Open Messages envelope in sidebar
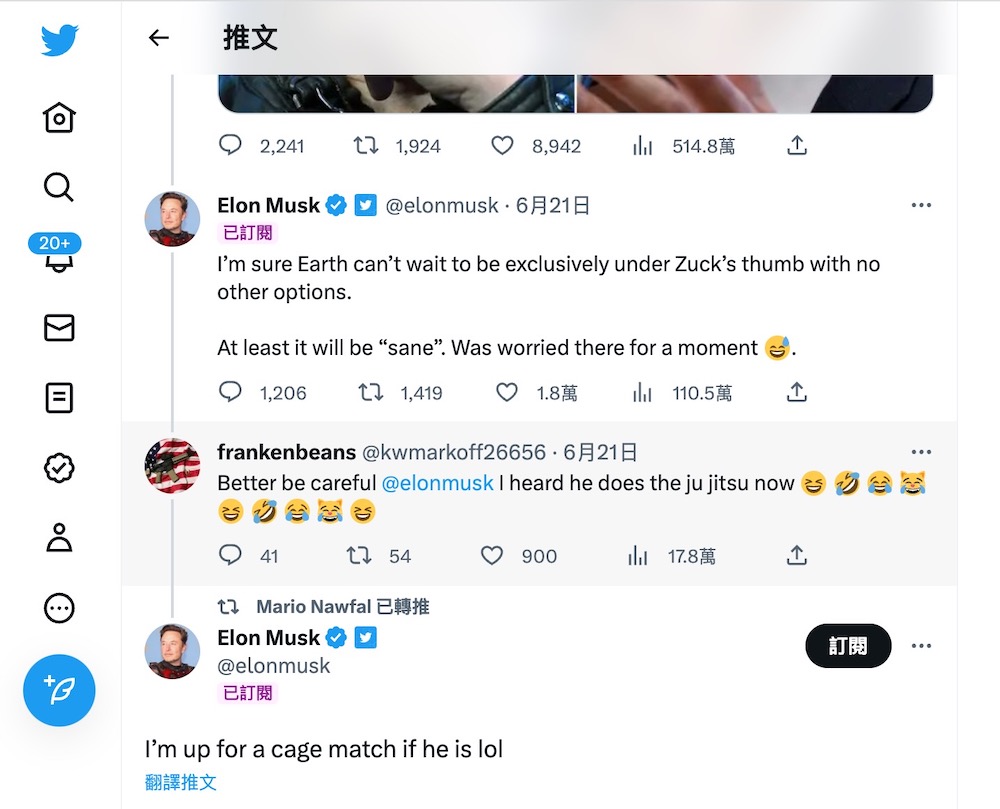The width and height of the screenshot is (1000, 809). (59, 327)
